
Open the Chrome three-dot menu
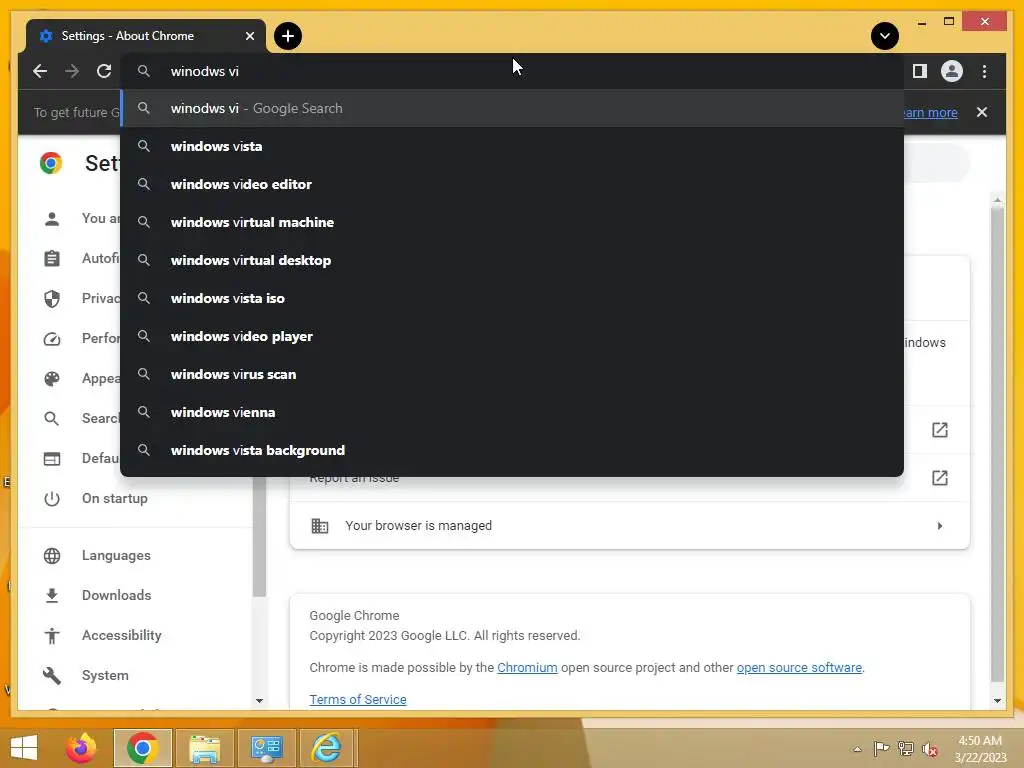click(984, 71)
